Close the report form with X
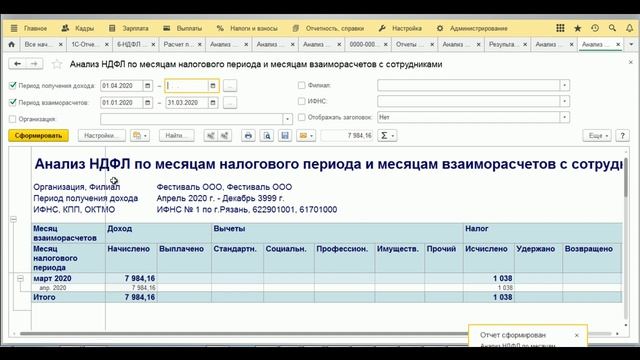Screen dimensions: 640x360 click(631, 62)
